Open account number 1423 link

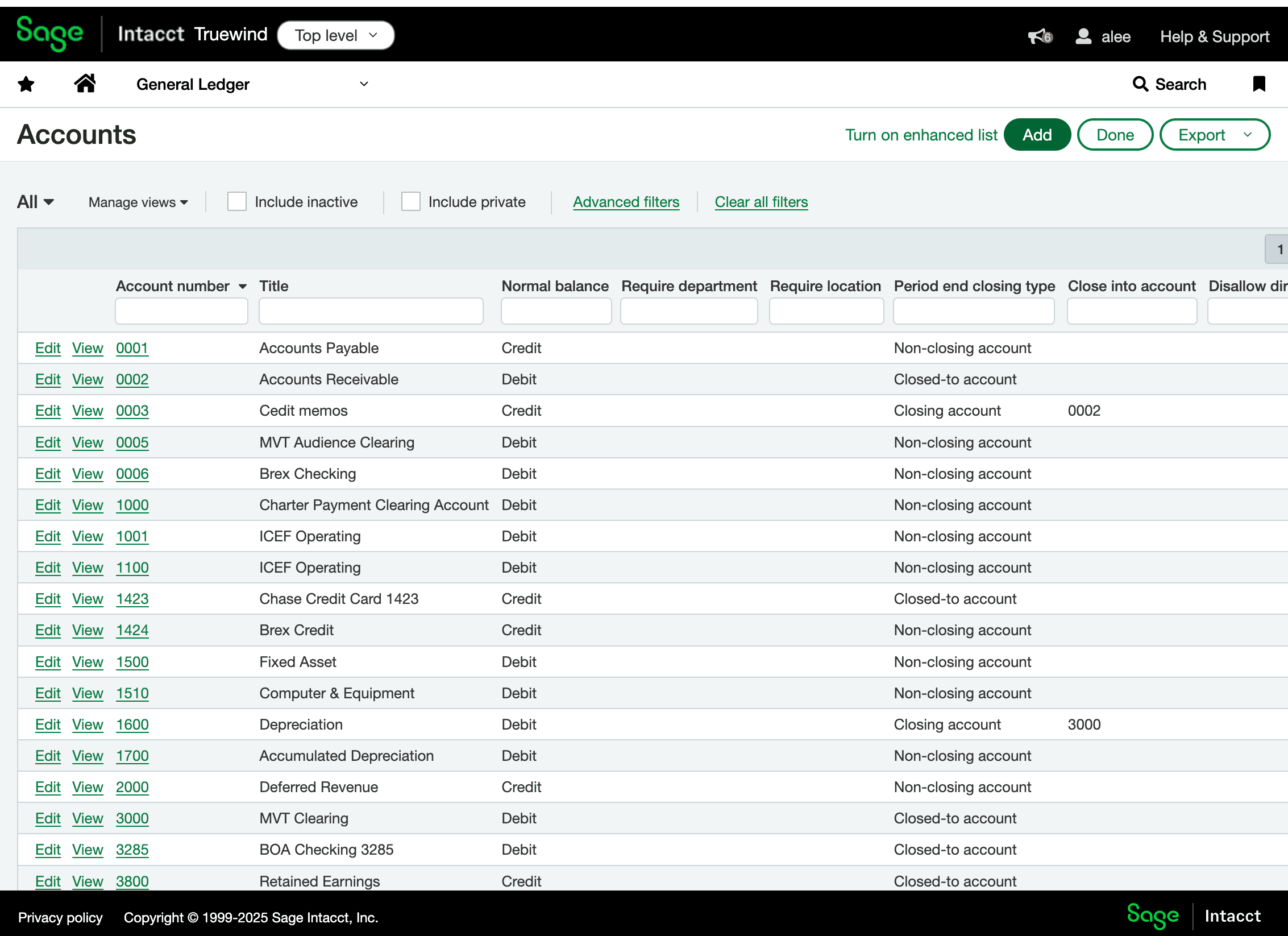coord(132,599)
